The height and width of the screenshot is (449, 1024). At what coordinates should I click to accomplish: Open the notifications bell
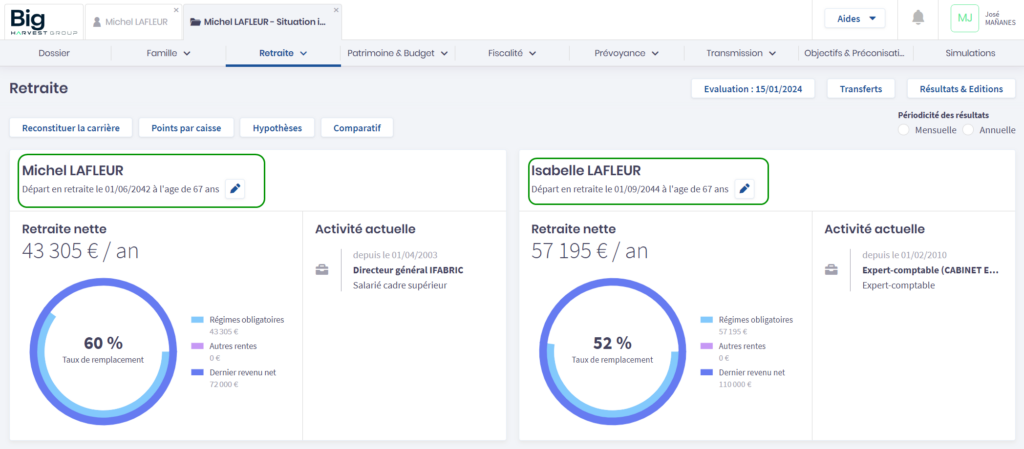(918, 18)
